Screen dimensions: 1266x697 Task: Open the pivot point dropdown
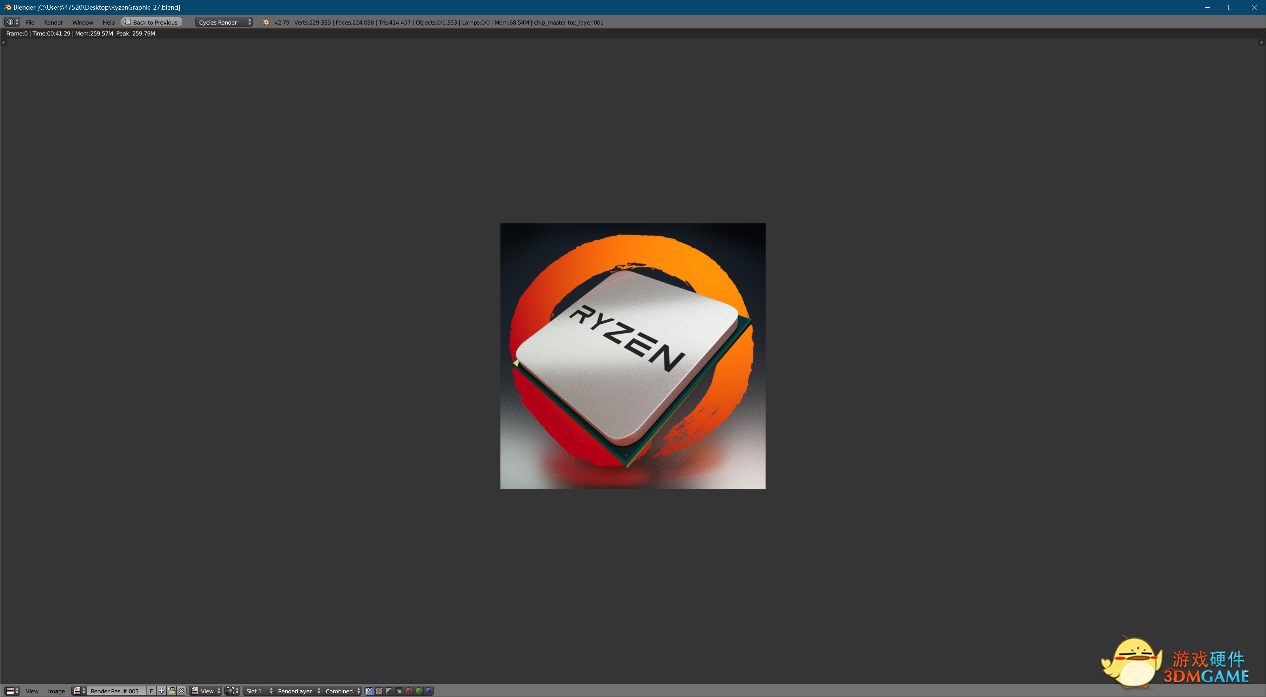[232, 691]
